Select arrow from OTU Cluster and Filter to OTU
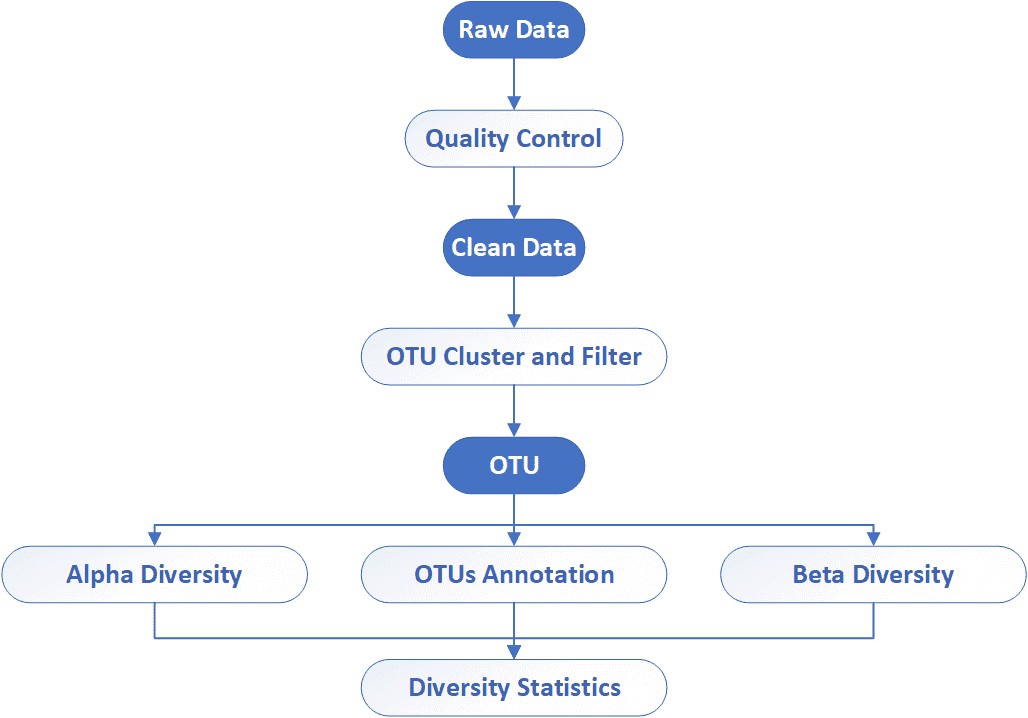 (513, 410)
